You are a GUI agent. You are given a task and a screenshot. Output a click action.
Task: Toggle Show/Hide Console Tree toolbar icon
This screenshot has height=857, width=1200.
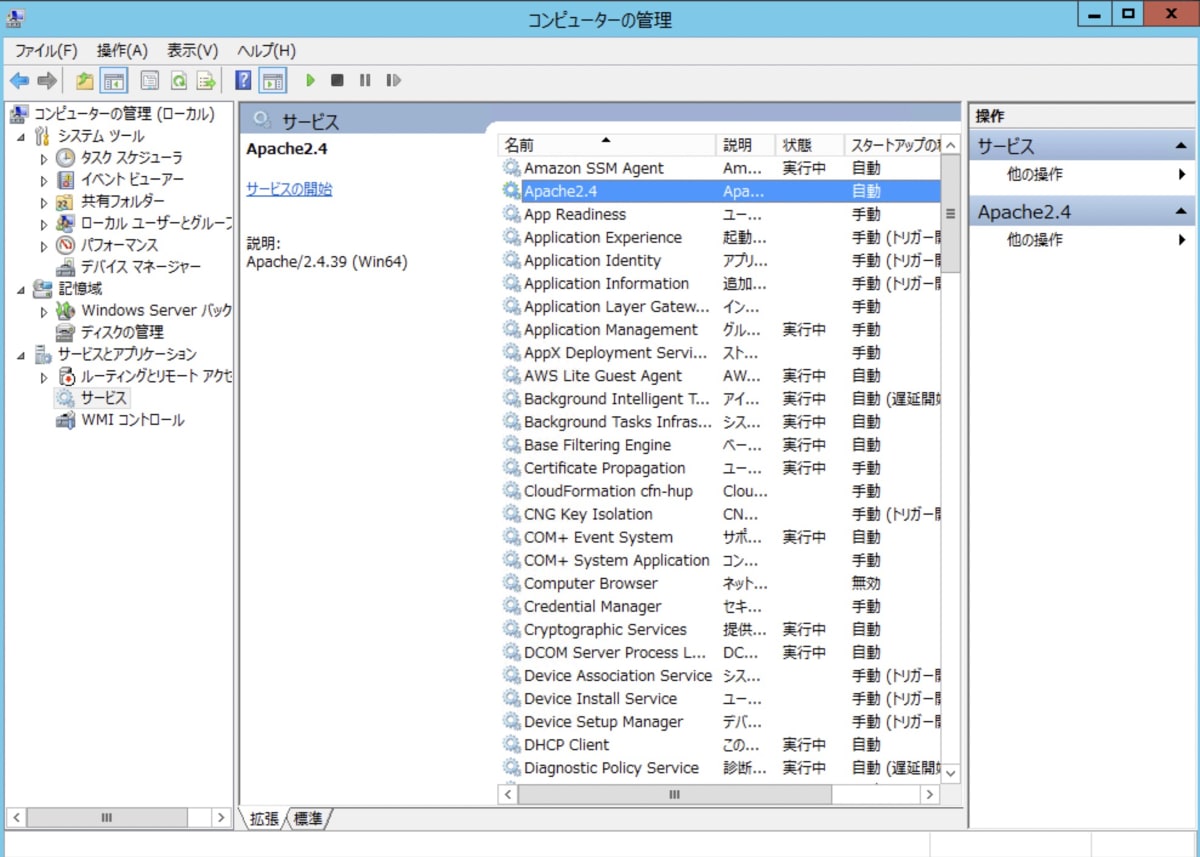pyautogui.click(x=114, y=81)
